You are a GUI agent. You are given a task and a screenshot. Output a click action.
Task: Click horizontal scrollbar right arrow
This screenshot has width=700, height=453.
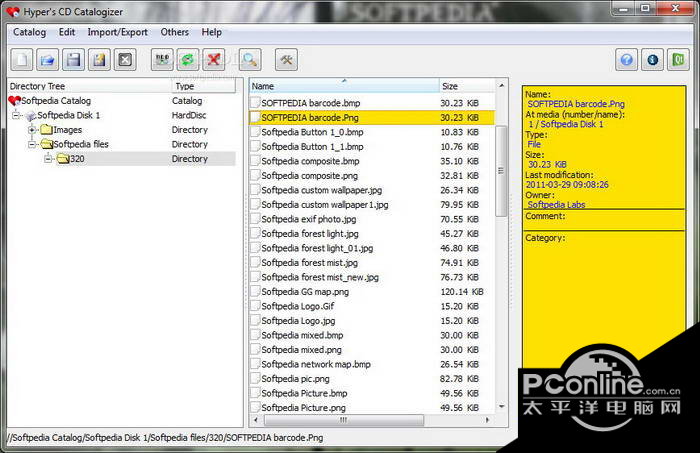tap(487, 420)
